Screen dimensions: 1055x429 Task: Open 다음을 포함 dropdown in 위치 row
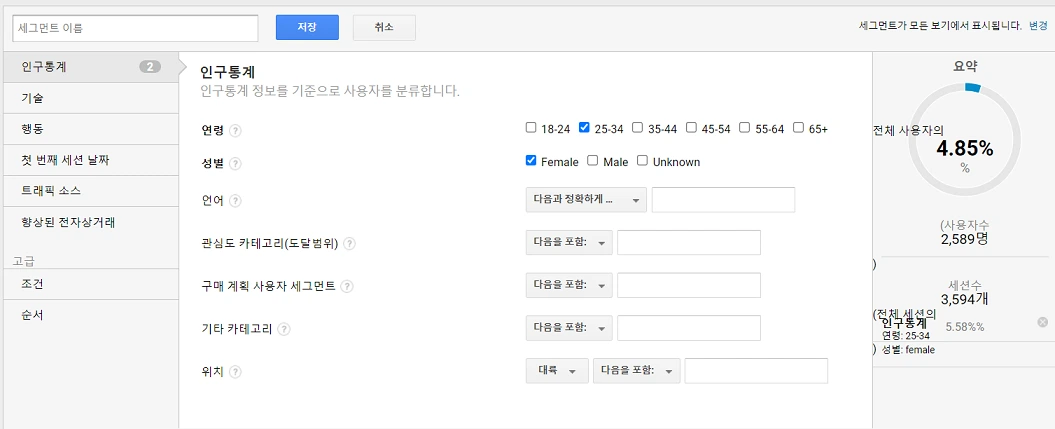pyautogui.click(x=636, y=370)
